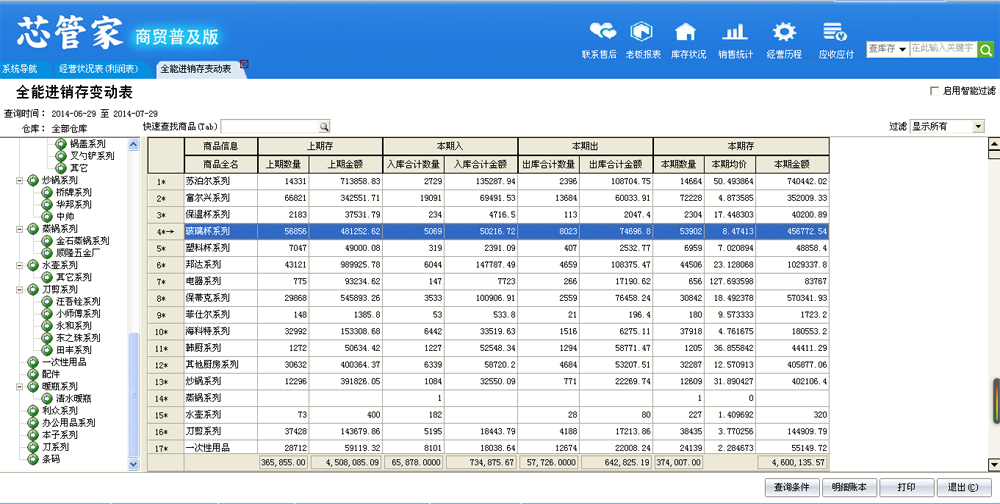Click the tree panel scroll-down arrow
This screenshot has width=1000, height=504.
133,464
